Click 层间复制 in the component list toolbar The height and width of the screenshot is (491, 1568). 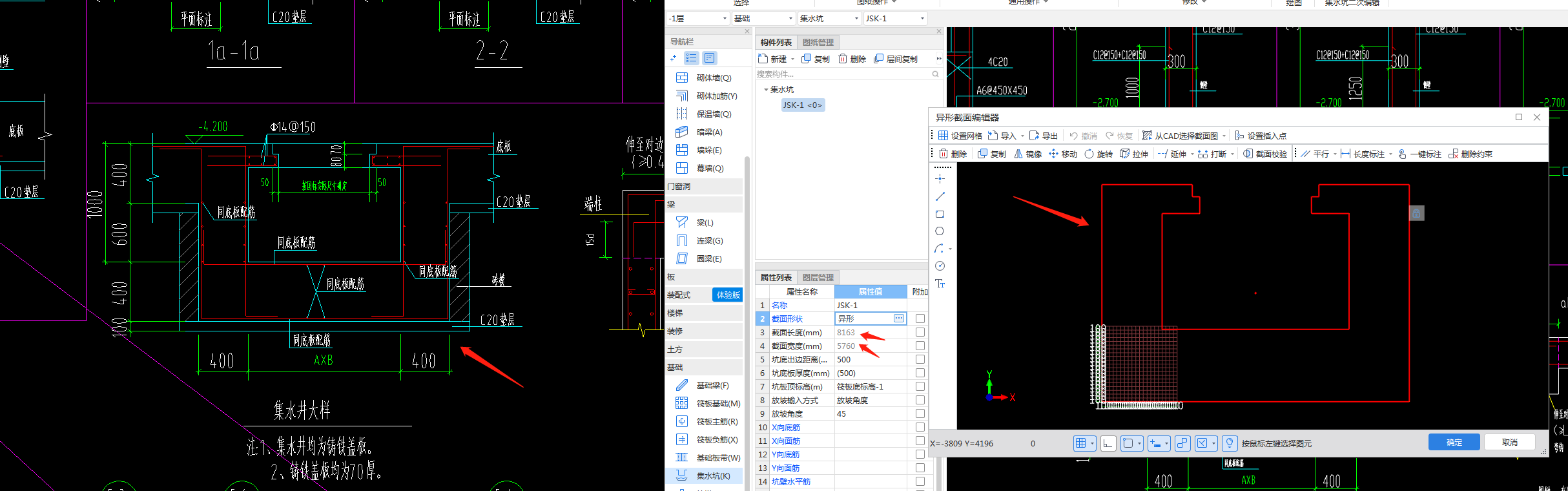(896, 59)
